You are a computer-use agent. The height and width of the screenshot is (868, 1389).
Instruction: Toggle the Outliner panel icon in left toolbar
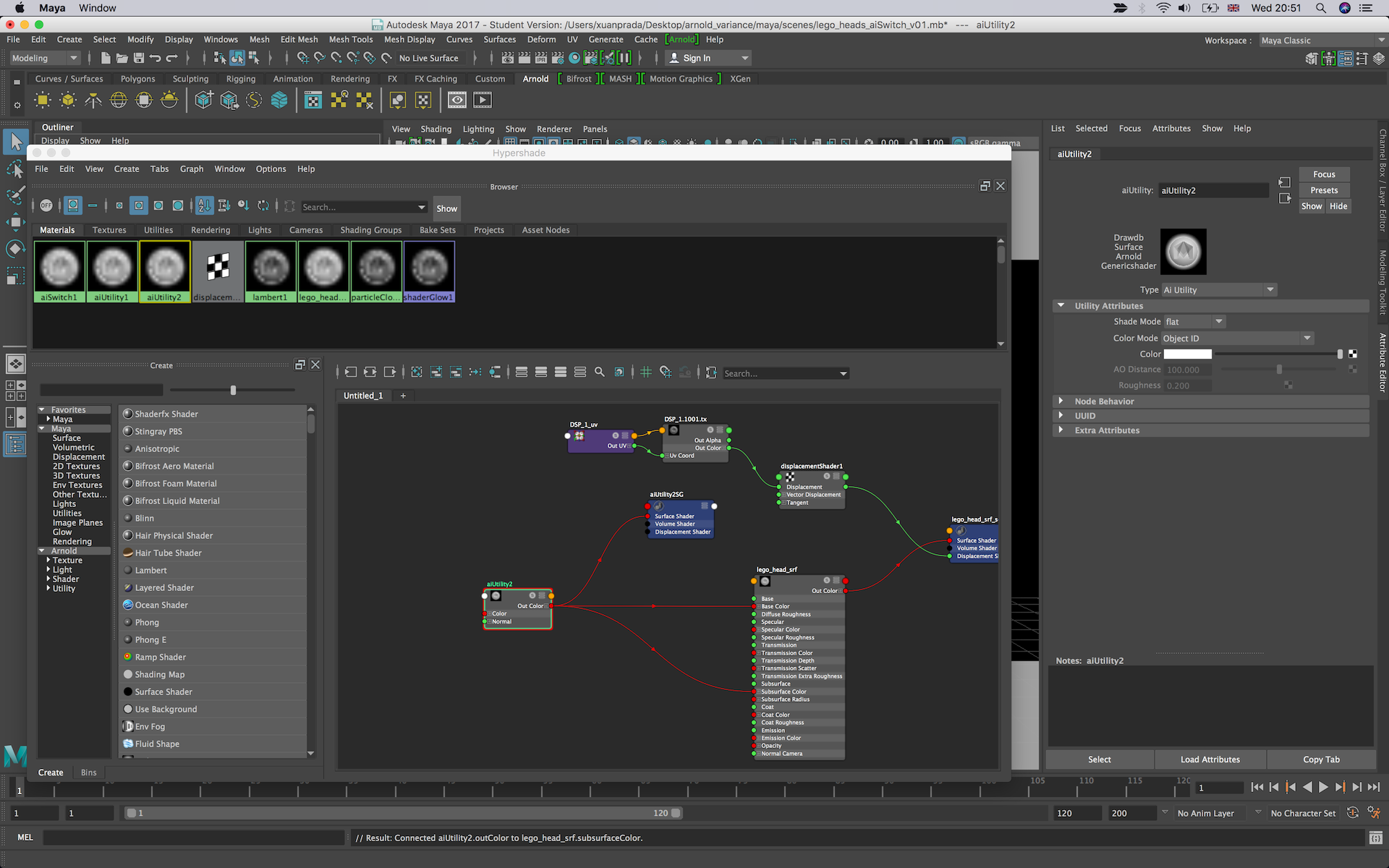(x=15, y=444)
